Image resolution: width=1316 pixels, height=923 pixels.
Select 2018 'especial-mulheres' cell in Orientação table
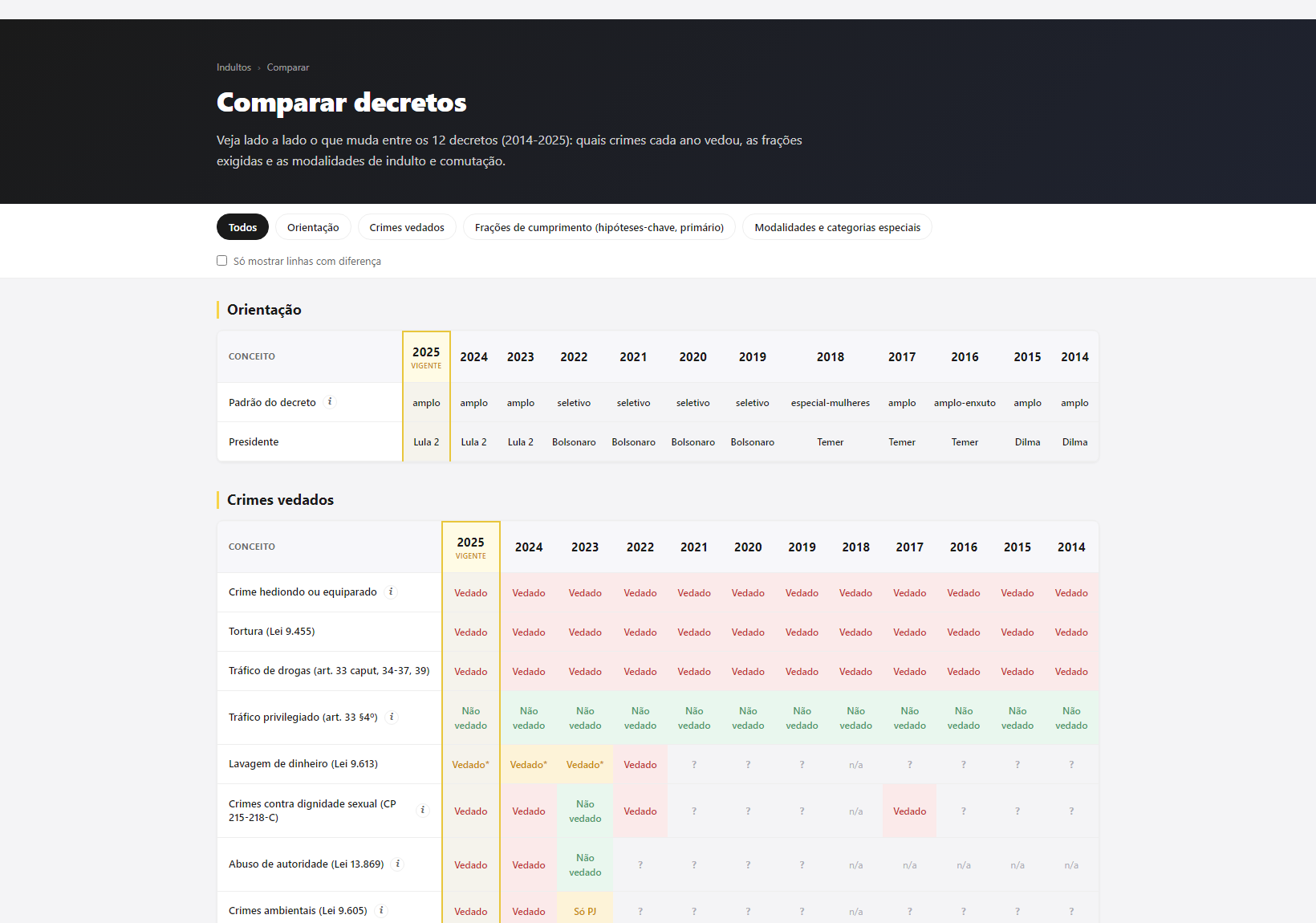[831, 403]
